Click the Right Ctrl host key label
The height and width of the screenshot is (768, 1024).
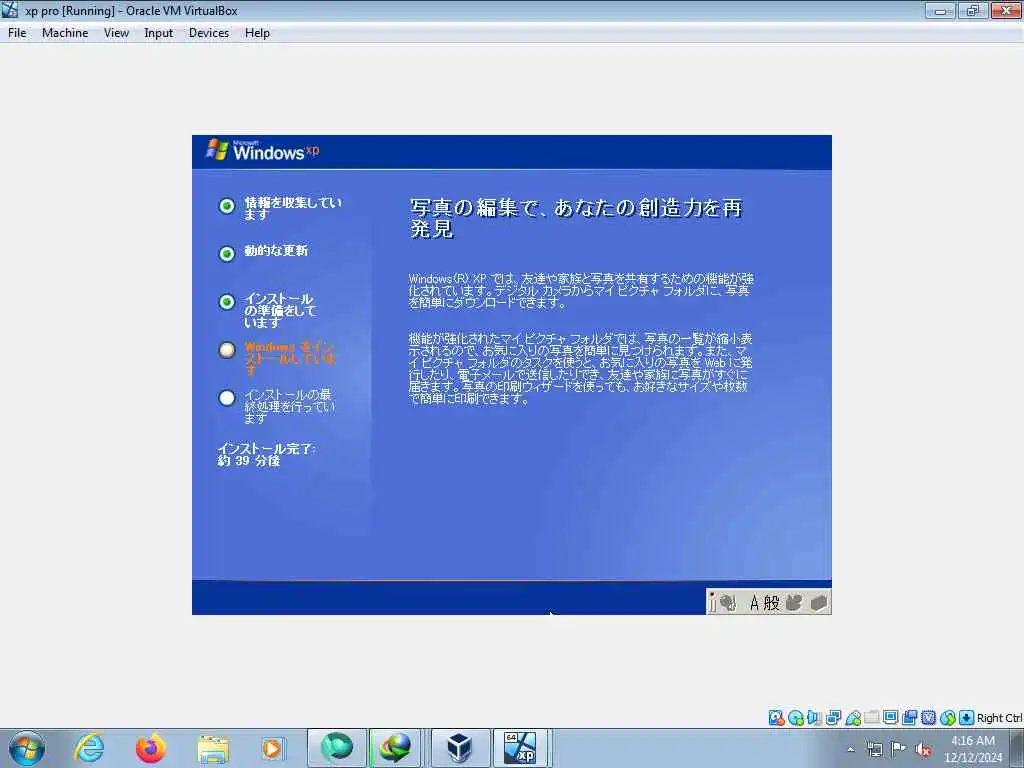click(1000, 718)
